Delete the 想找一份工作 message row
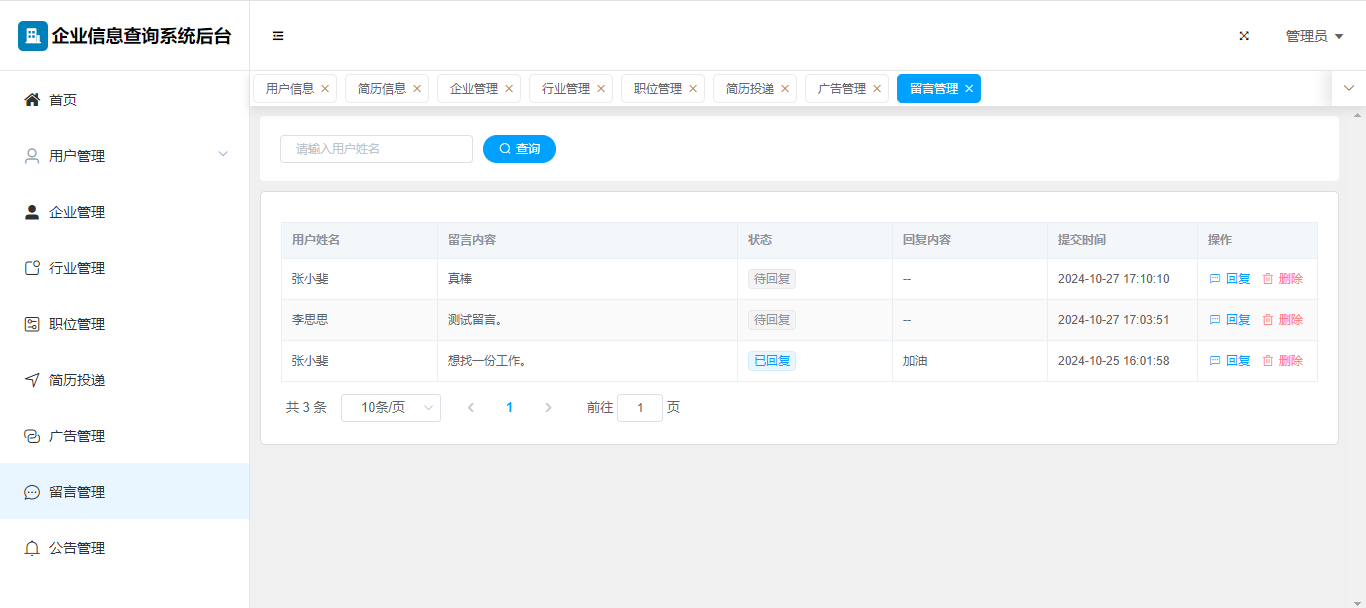Screen dimensions: 1366x608 click(1282, 361)
